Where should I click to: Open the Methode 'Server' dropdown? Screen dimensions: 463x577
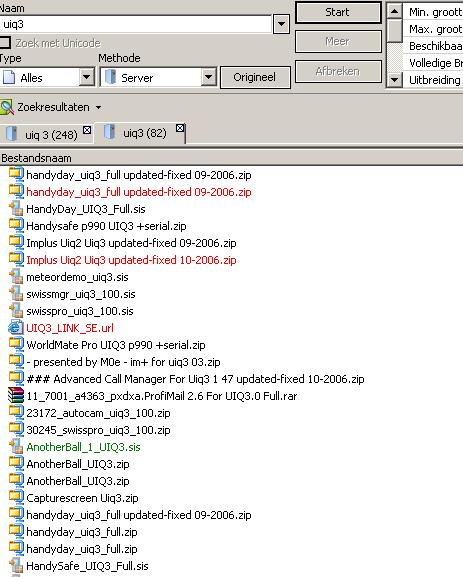pos(208,77)
